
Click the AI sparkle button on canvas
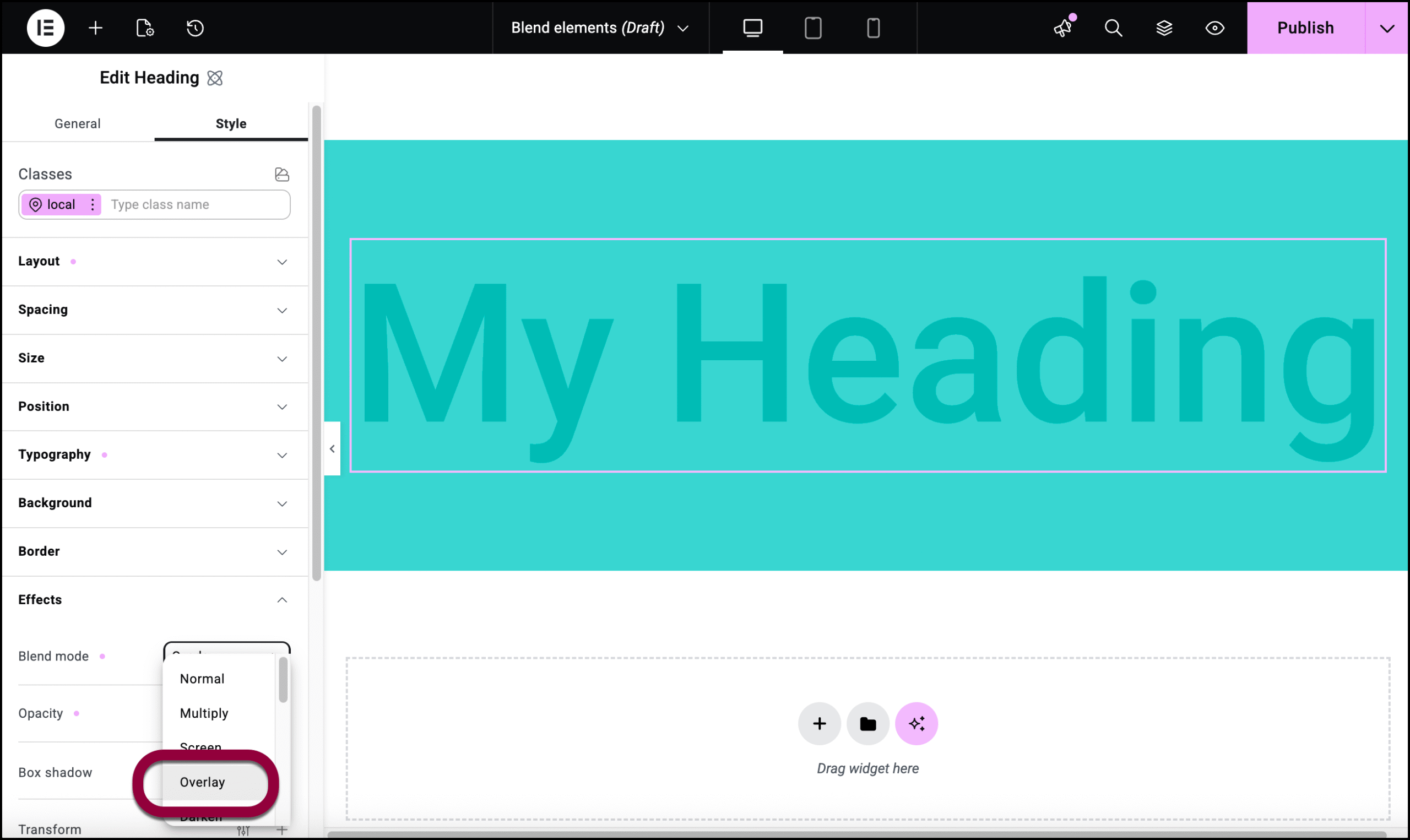point(916,723)
